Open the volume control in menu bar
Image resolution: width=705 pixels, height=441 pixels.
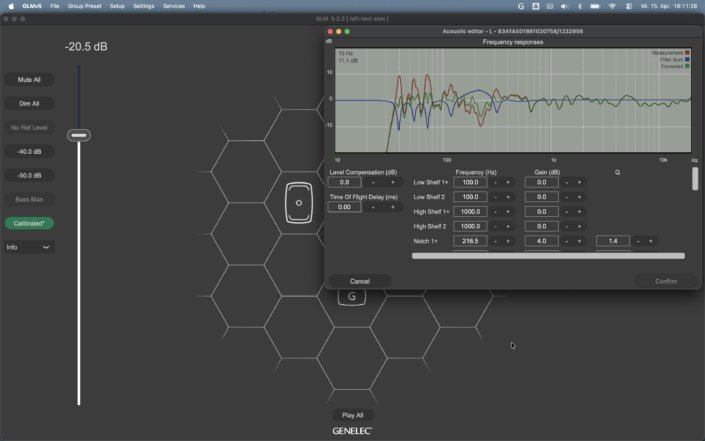[x=565, y=6]
